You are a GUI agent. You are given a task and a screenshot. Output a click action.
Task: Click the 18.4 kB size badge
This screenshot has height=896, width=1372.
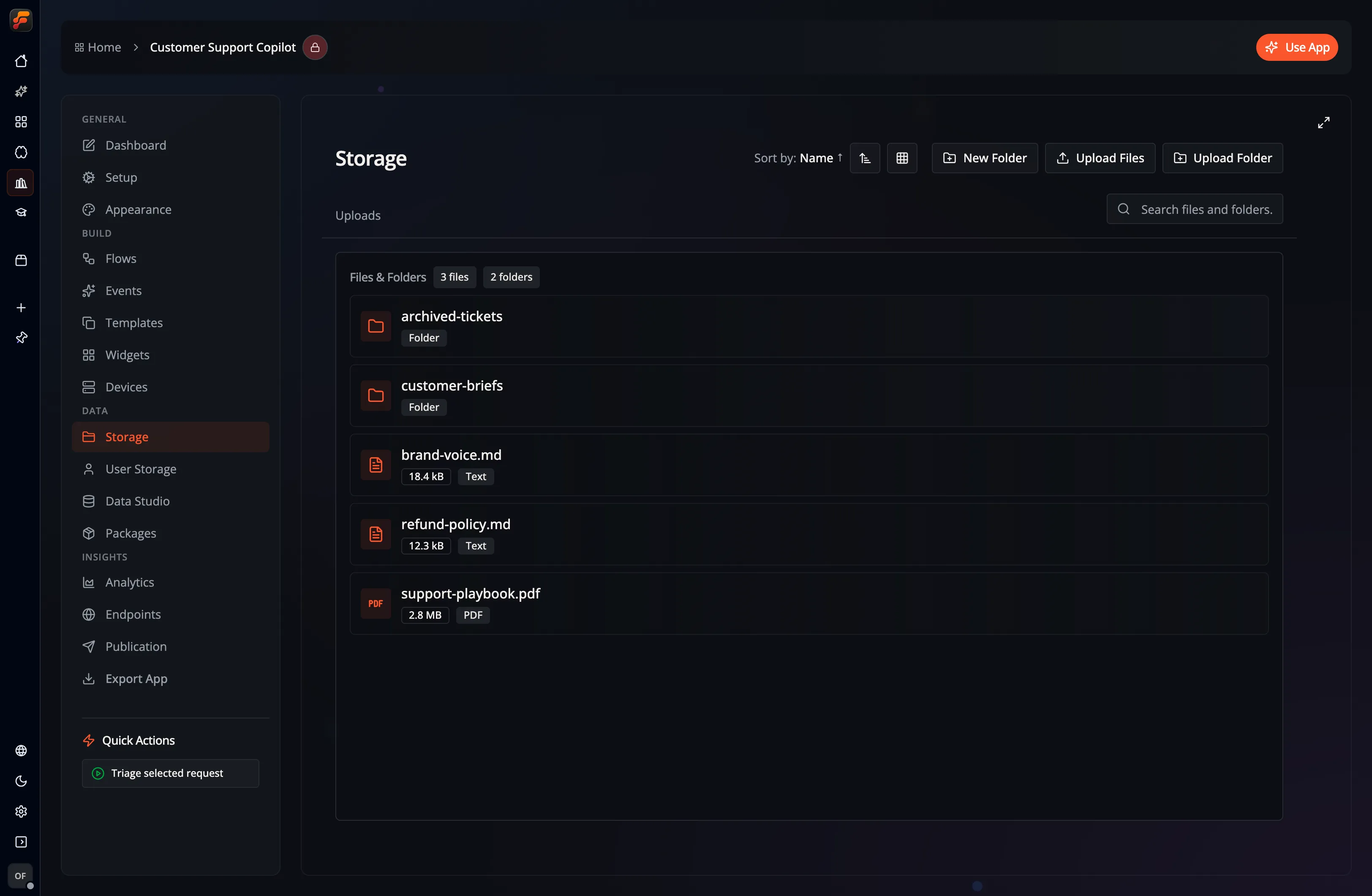click(x=426, y=477)
